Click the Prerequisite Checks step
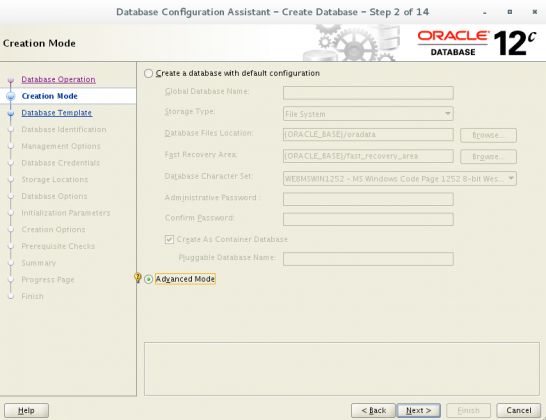This screenshot has height=420, width=546. (58, 246)
